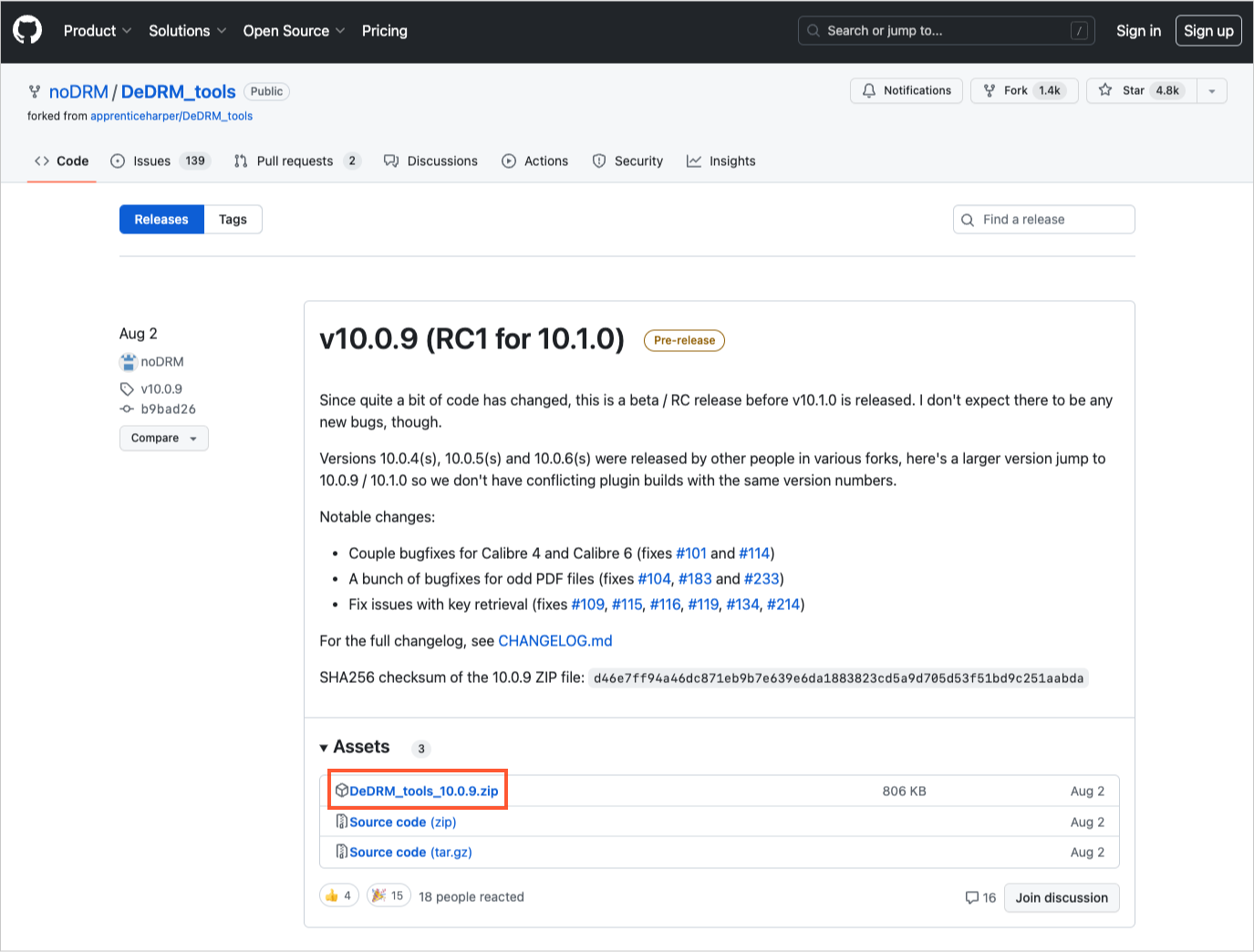Open the Open Source menu
The image size is (1254, 952).
pos(294,31)
